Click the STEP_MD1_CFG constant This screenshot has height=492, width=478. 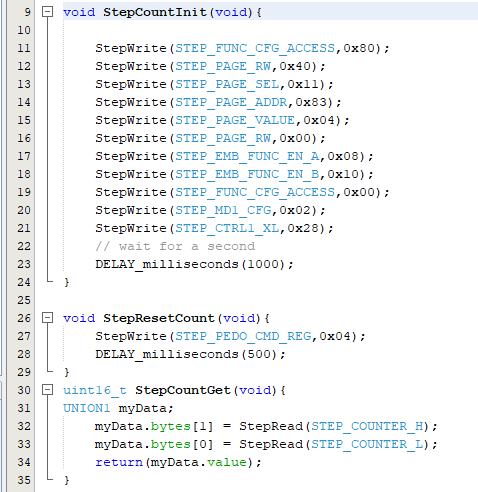[223, 210]
